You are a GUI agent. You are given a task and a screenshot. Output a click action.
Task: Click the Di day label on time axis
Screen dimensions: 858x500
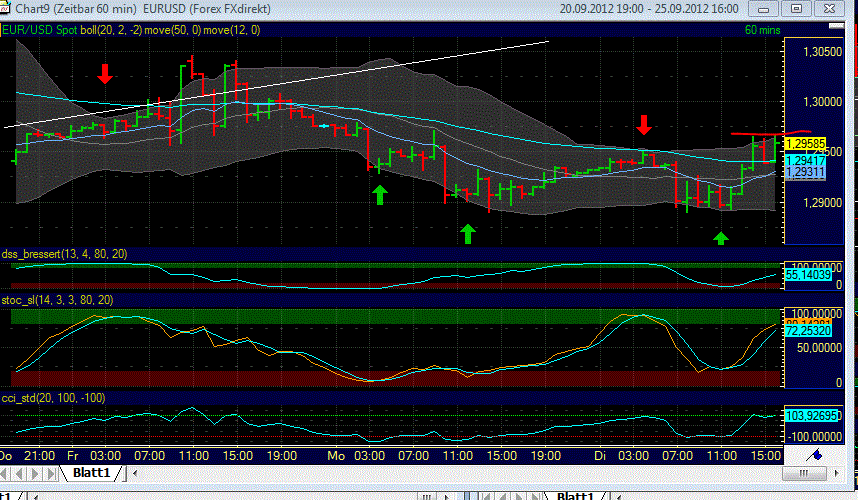(600, 456)
